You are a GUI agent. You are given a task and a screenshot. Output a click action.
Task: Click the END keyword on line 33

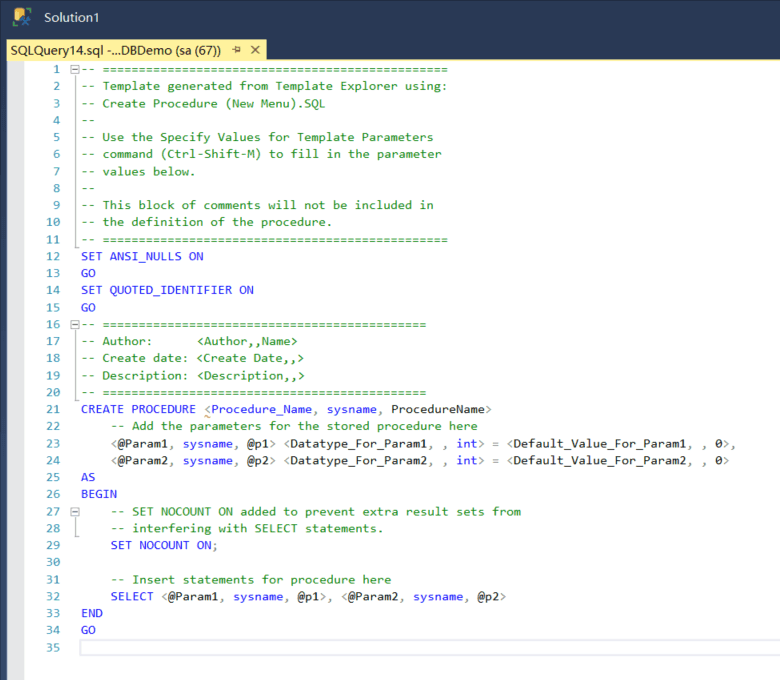click(x=92, y=613)
